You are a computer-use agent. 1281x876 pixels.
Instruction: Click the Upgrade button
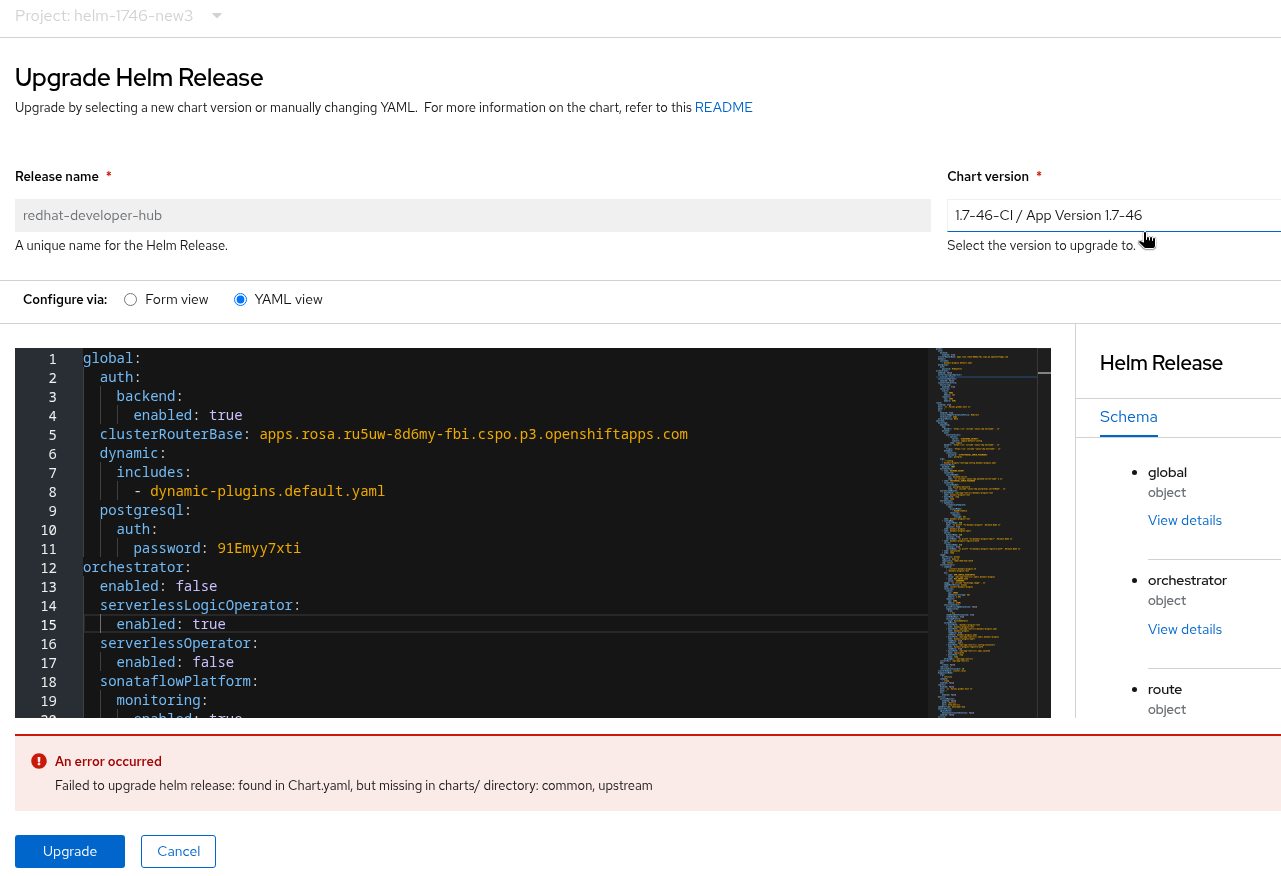click(70, 851)
